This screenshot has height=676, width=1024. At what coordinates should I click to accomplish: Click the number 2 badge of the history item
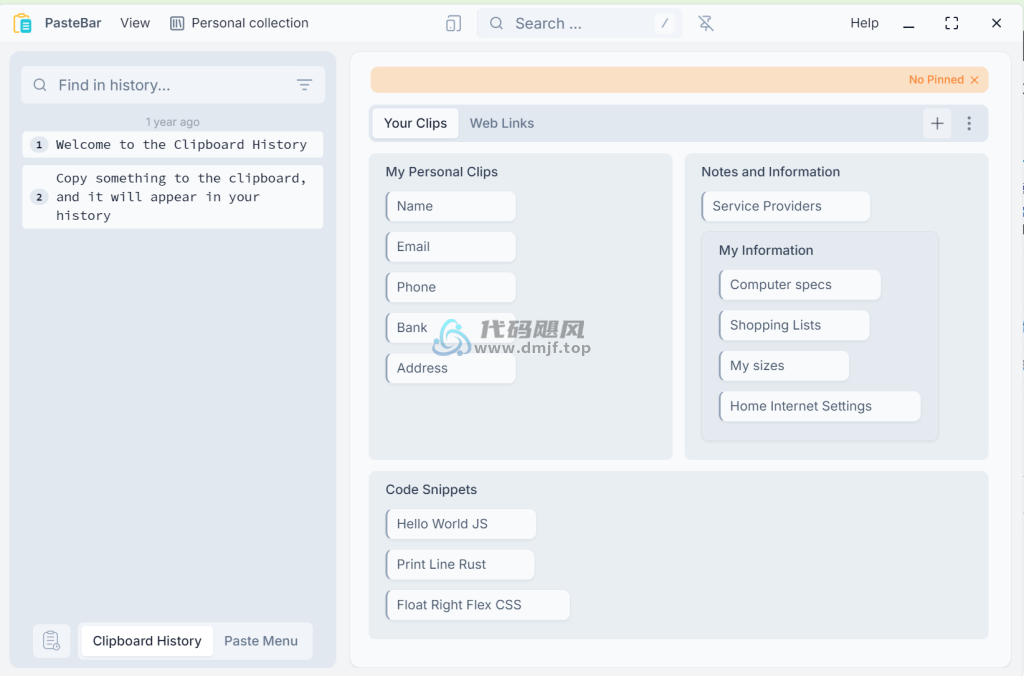click(39, 197)
